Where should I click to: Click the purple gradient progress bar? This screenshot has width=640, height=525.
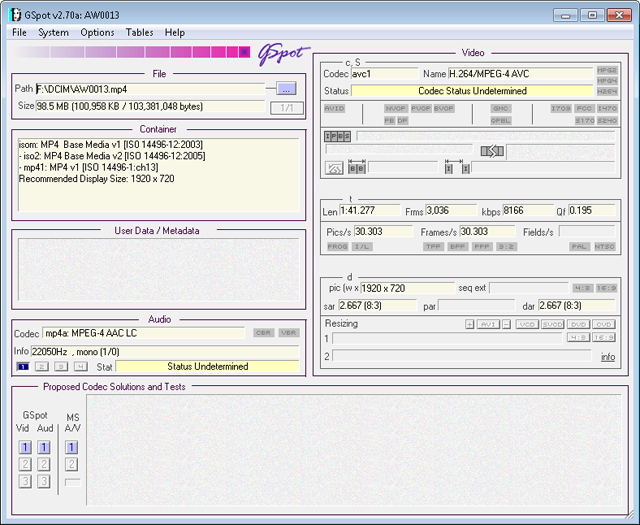(131, 52)
